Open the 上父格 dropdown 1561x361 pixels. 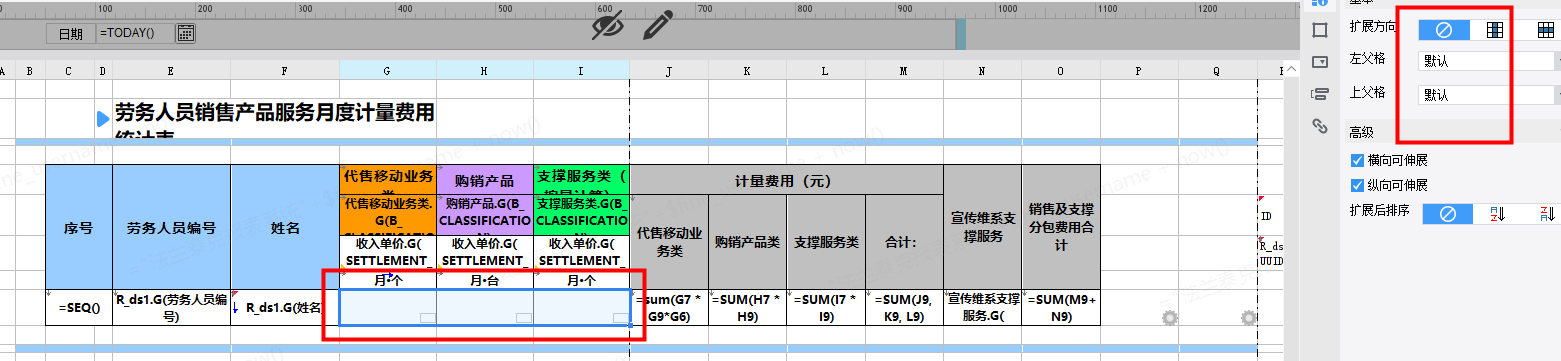pyautogui.click(x=1489, y=95)
